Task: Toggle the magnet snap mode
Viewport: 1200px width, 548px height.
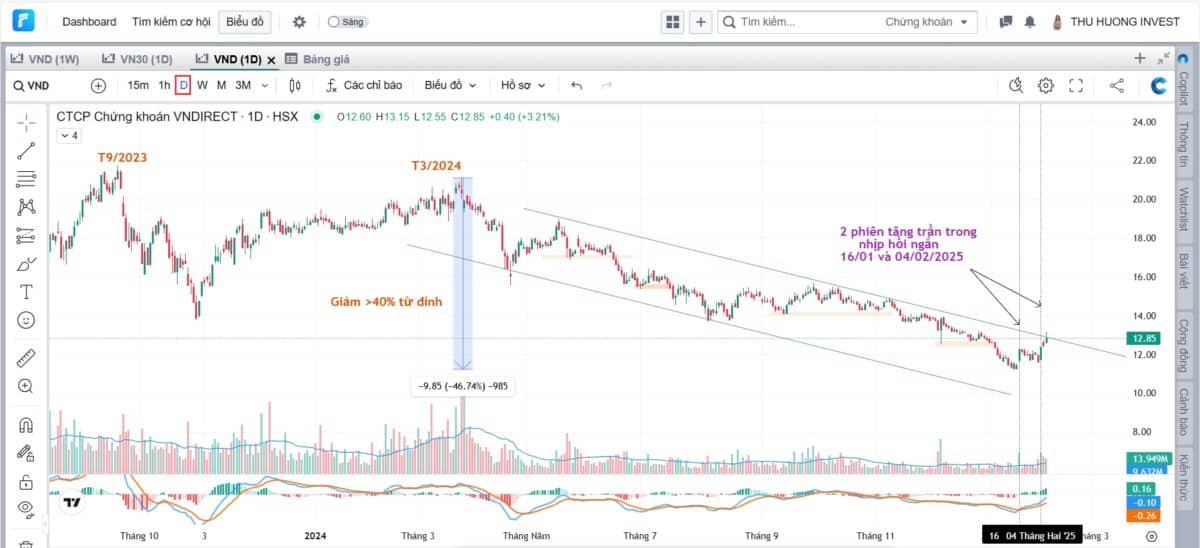Action: (x=26, y=425)
